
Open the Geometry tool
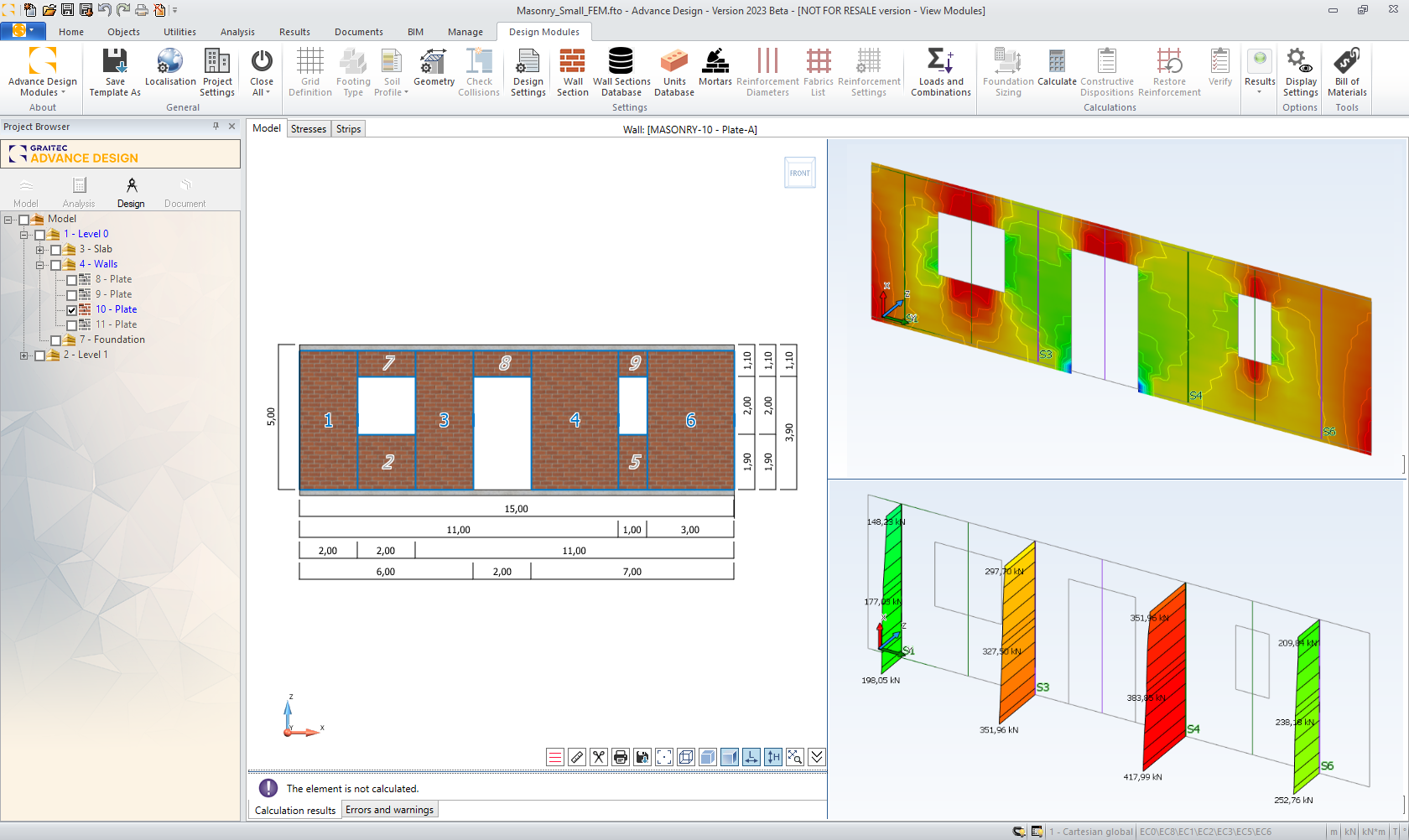click(x=434, y=67)
